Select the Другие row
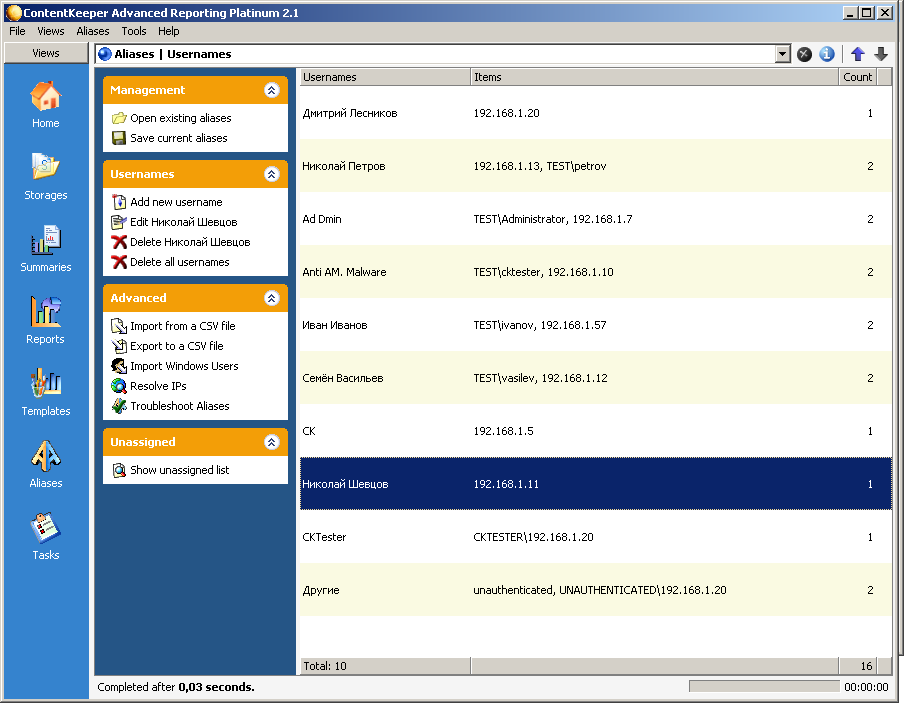 coord(596,591)
